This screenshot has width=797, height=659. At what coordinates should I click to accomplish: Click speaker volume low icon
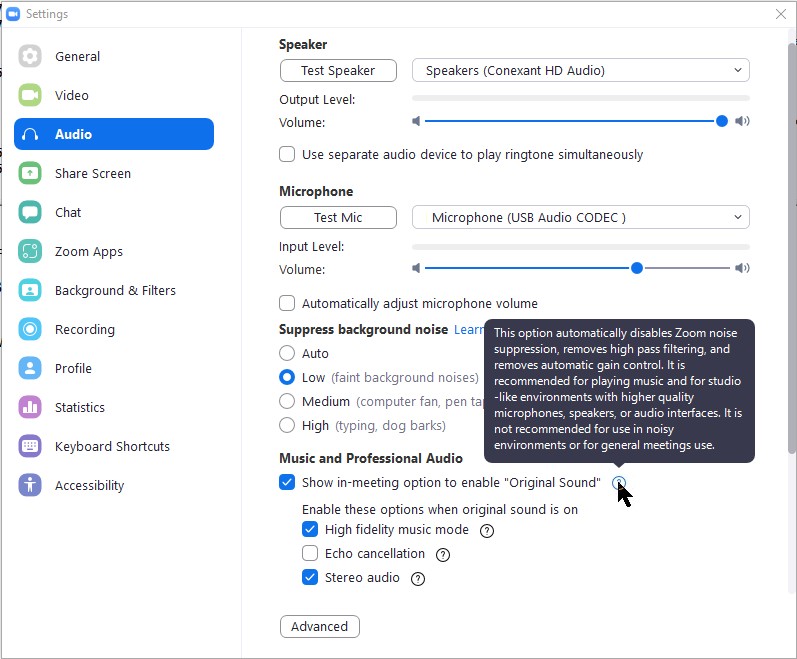[416, 121]
